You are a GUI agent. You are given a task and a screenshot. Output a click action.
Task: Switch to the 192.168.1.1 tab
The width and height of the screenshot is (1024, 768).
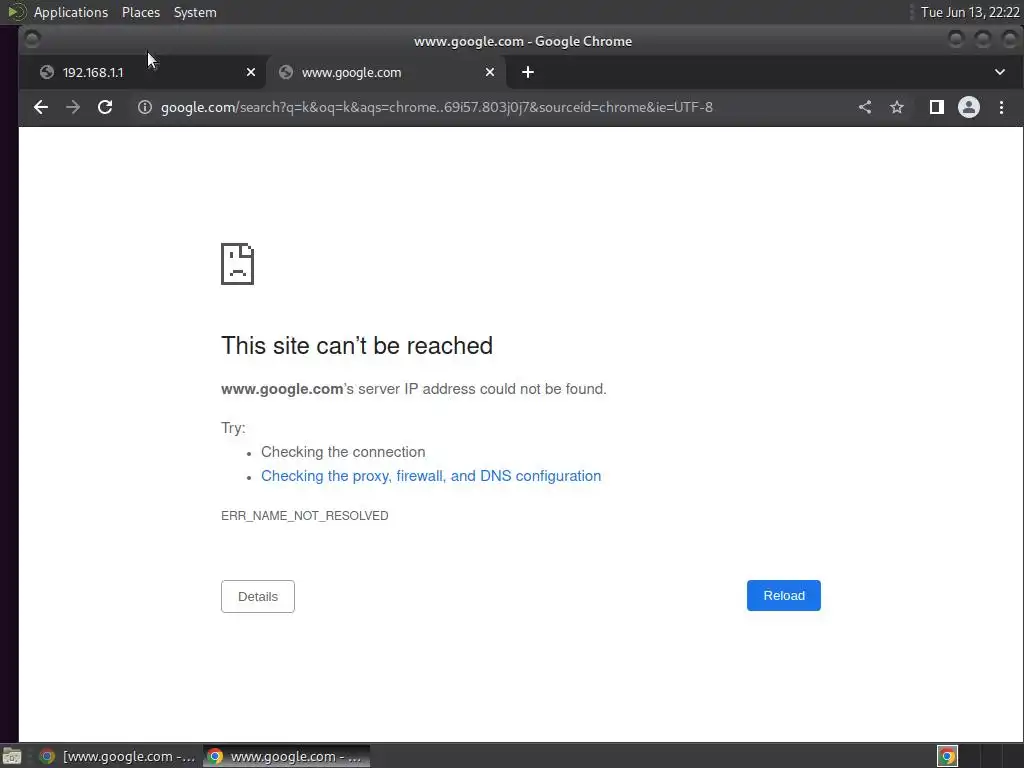[144, 72]
